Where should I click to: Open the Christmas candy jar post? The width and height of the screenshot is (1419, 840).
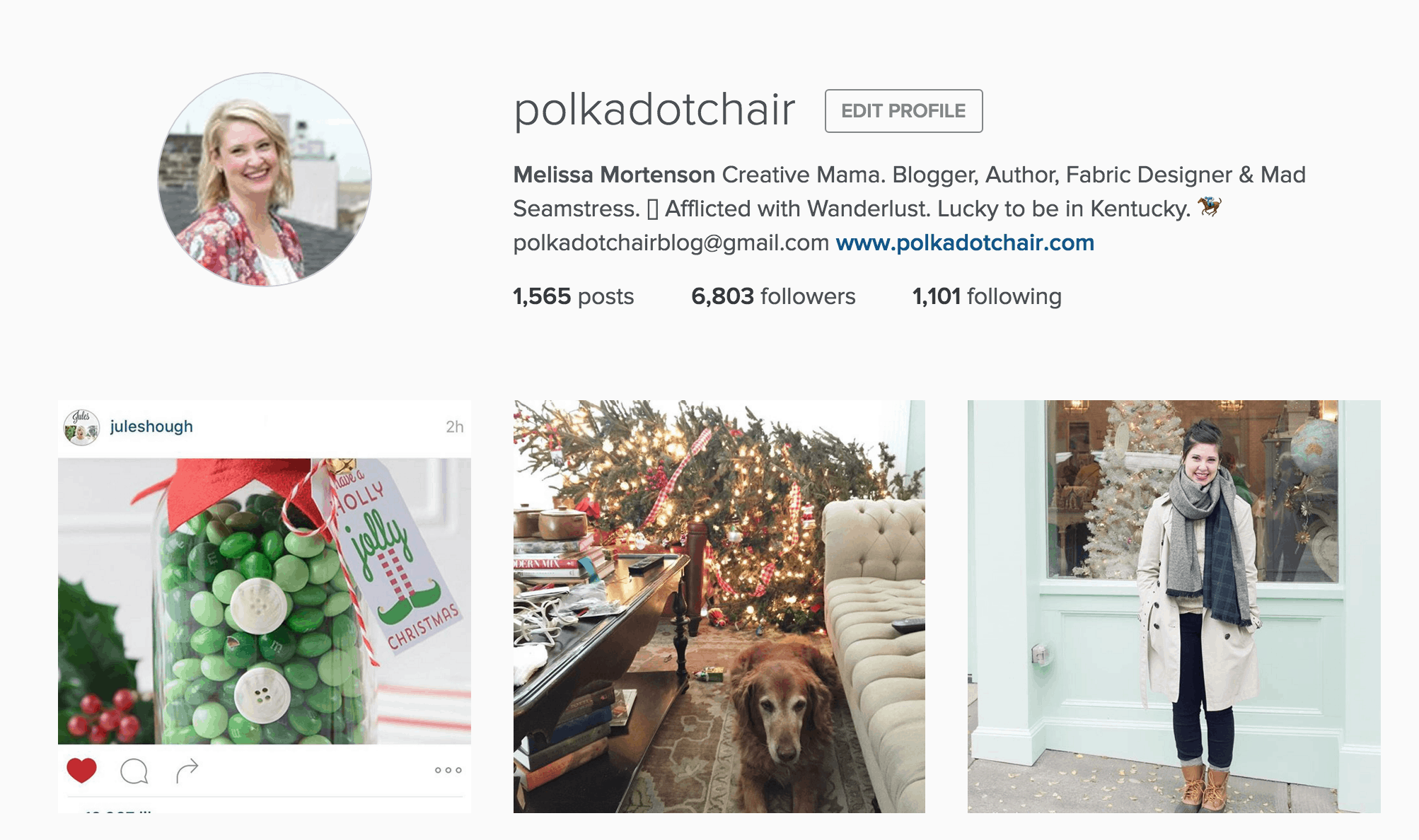(265, 607)
